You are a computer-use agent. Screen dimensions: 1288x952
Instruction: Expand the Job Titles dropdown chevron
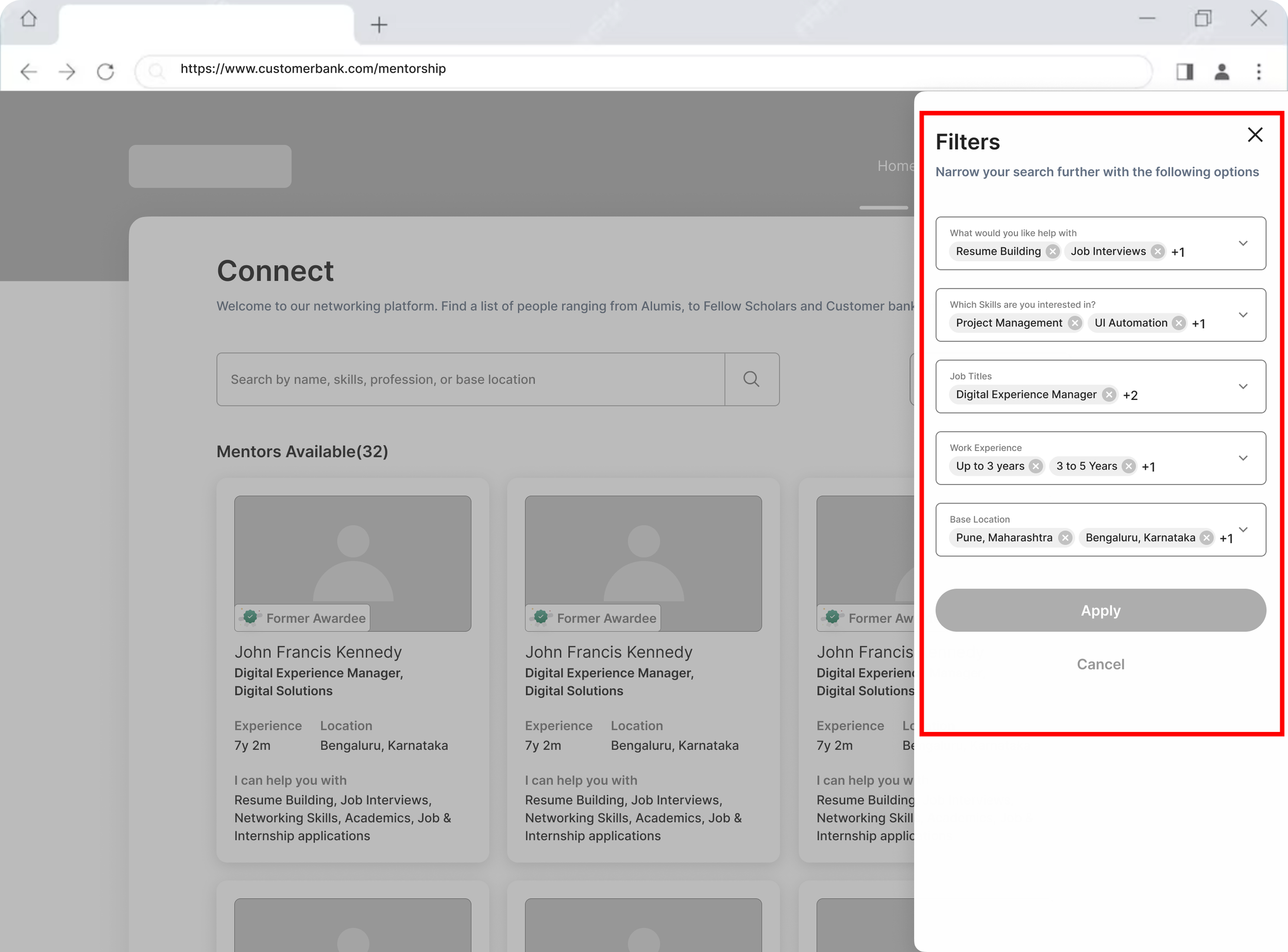1243,386
